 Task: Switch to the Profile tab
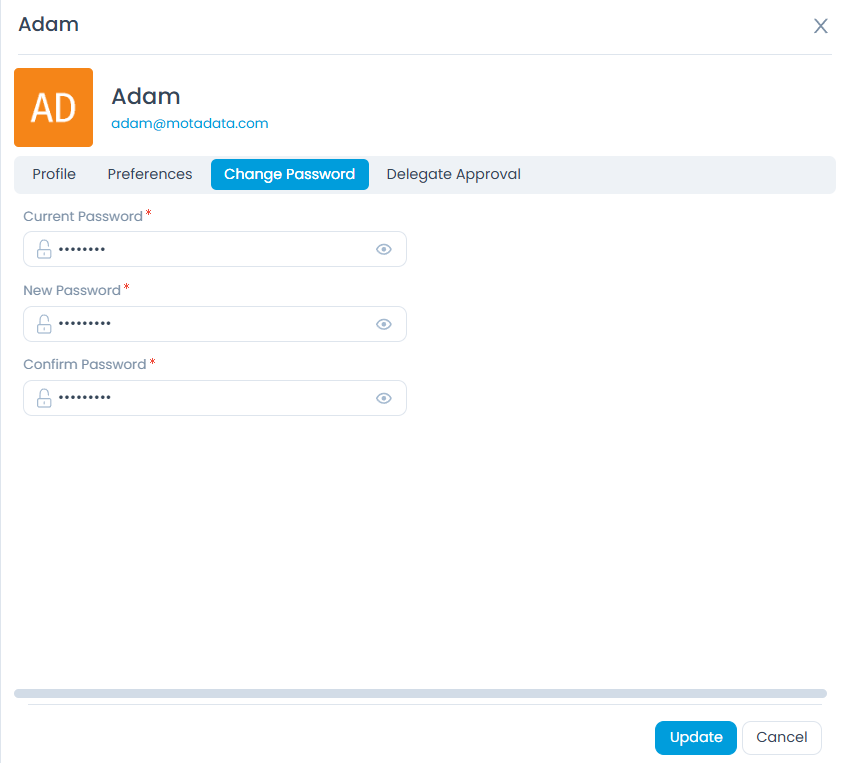point(54,174)
